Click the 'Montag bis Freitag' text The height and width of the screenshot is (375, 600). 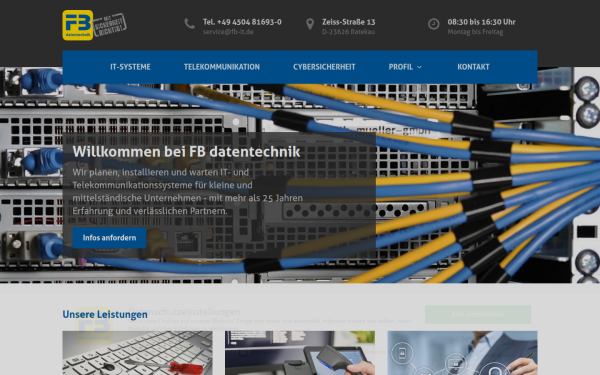pos(475,32)
